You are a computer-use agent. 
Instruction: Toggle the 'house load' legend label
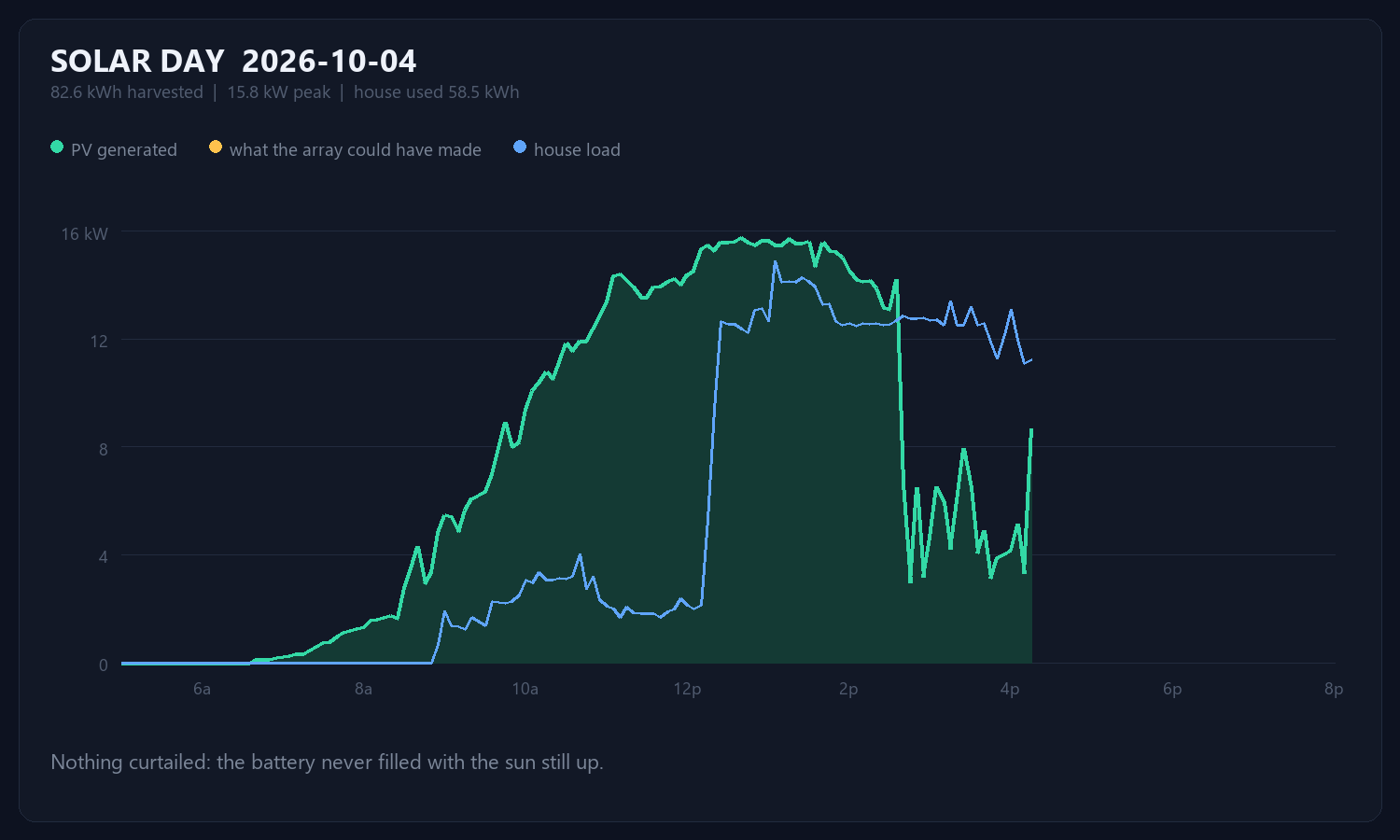coord(577,150)
